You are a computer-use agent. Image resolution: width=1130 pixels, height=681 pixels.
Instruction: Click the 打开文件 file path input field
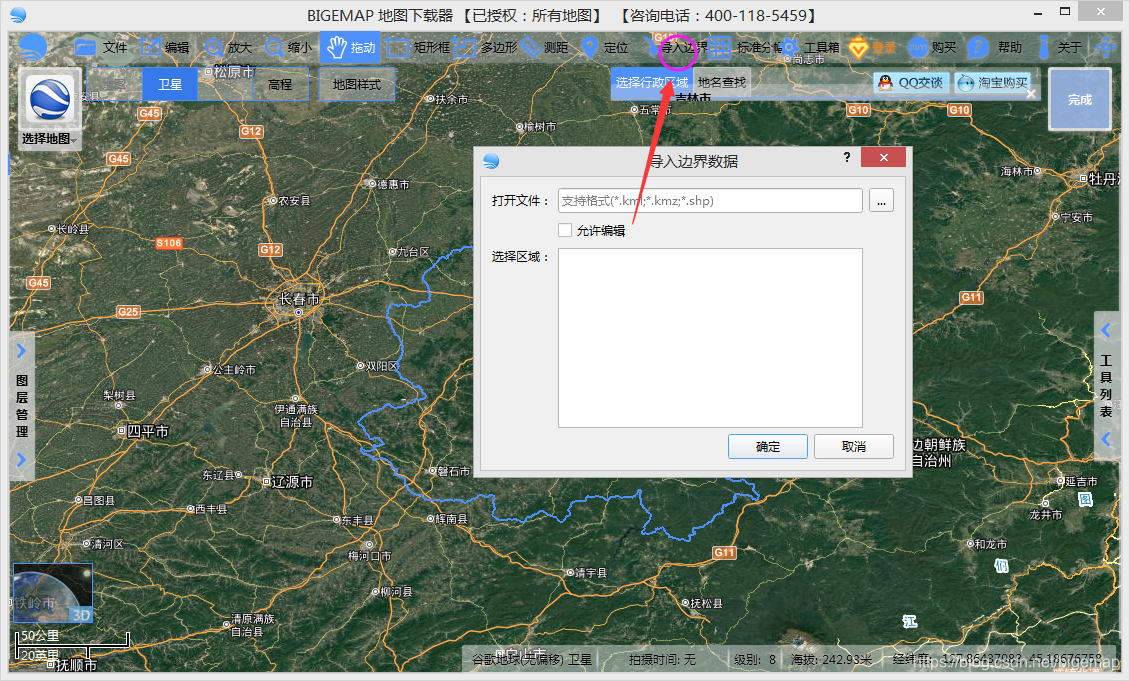[710, 200]
